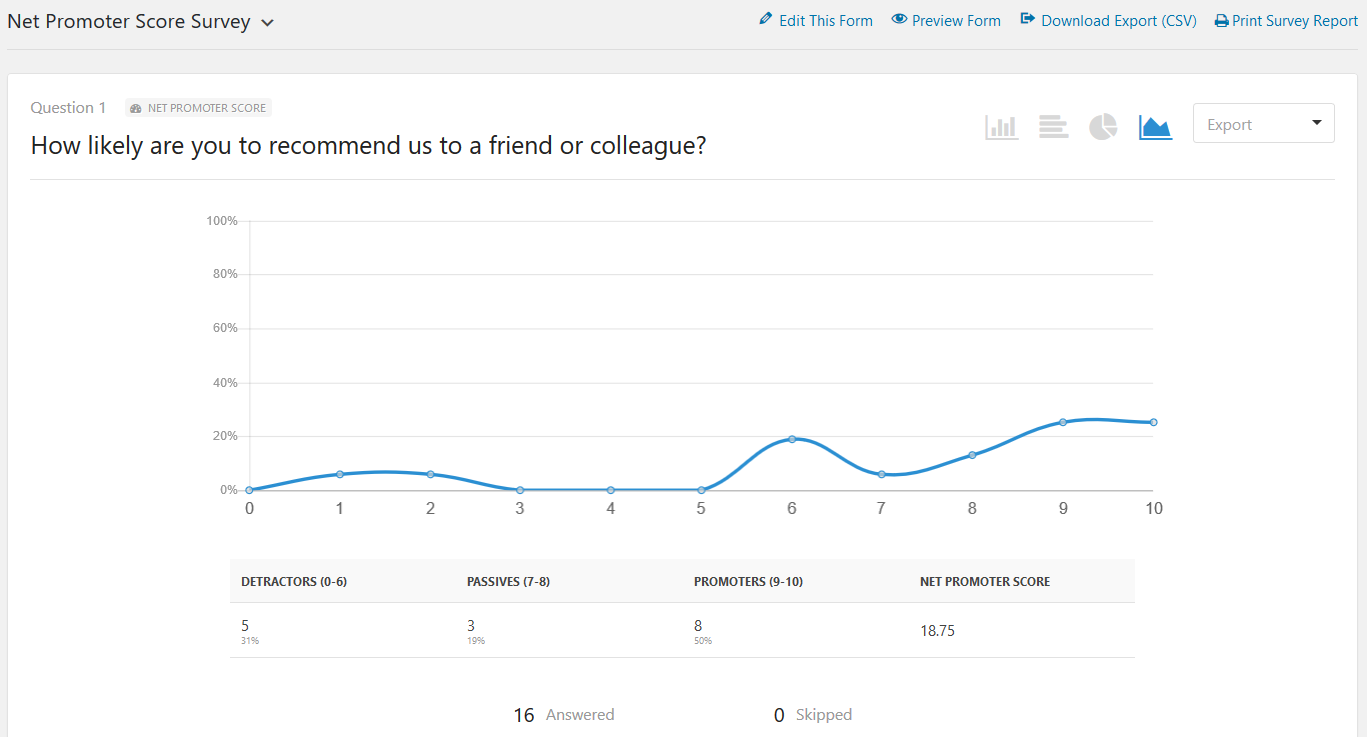Click the gauge icon in Net Promoter Score badge

(136, 108)
